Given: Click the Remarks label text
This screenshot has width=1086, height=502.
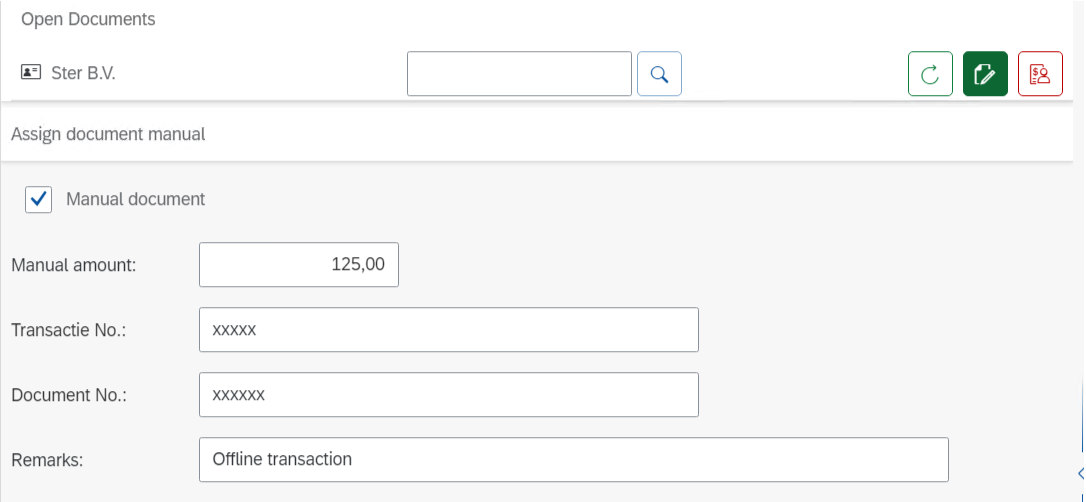Looking at the screenshot, I should coord(47,460).
